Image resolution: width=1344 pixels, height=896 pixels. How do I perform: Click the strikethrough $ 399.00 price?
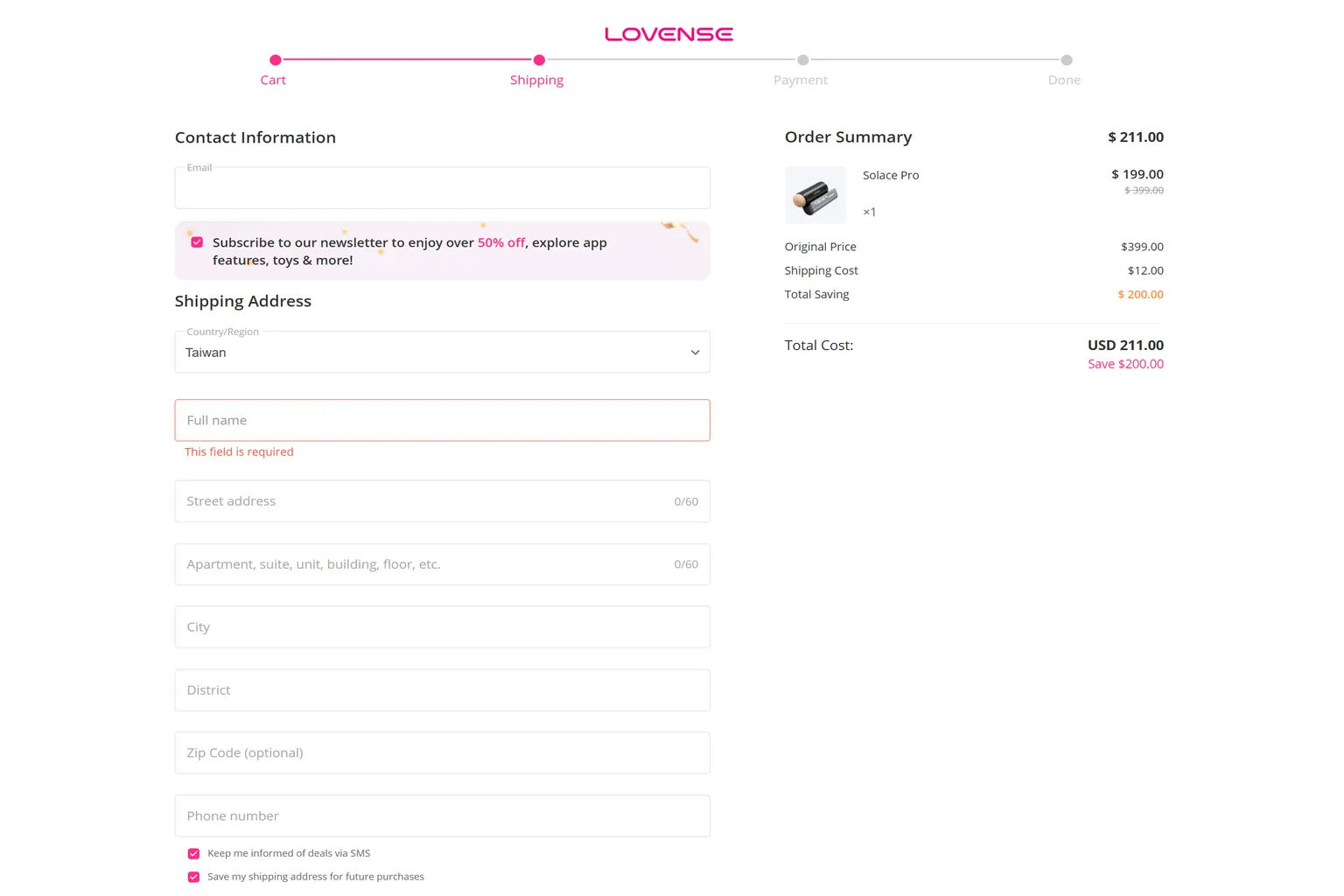pos(1144,190)
